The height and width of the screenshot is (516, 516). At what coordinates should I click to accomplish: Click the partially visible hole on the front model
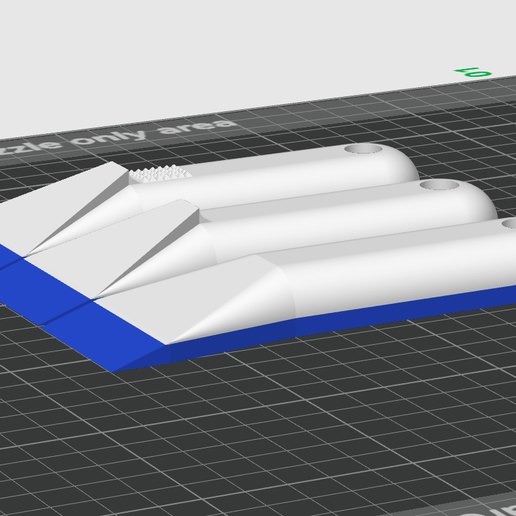(510, 223)
